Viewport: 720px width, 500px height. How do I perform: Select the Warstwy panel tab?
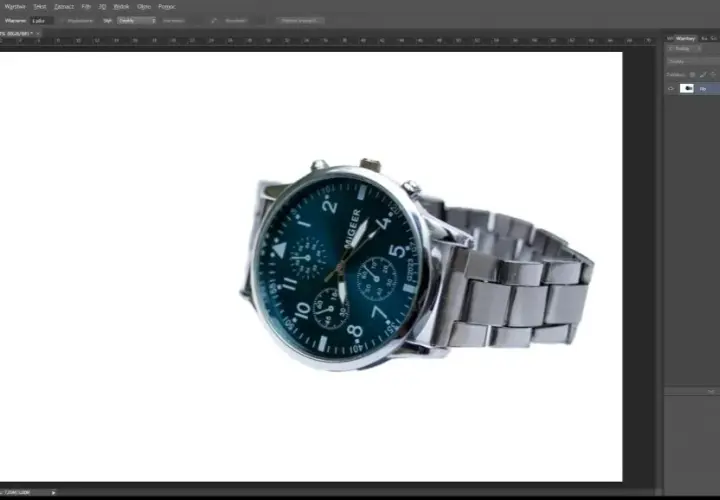(686, 39)
